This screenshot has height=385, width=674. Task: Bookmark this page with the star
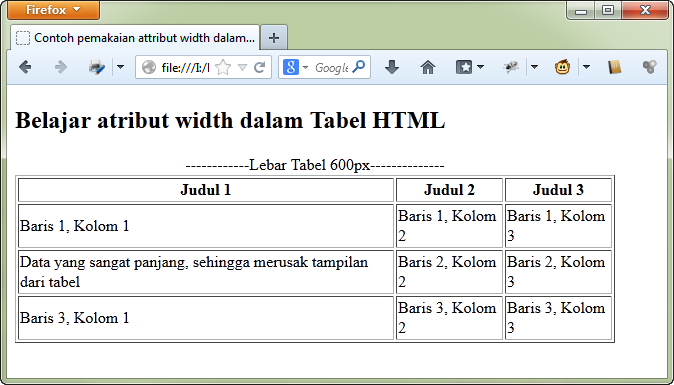[x=223, y=67]
